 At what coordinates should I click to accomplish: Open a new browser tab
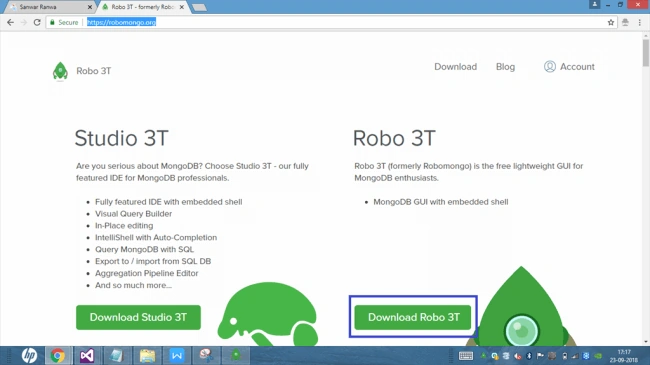coord(199,7)
